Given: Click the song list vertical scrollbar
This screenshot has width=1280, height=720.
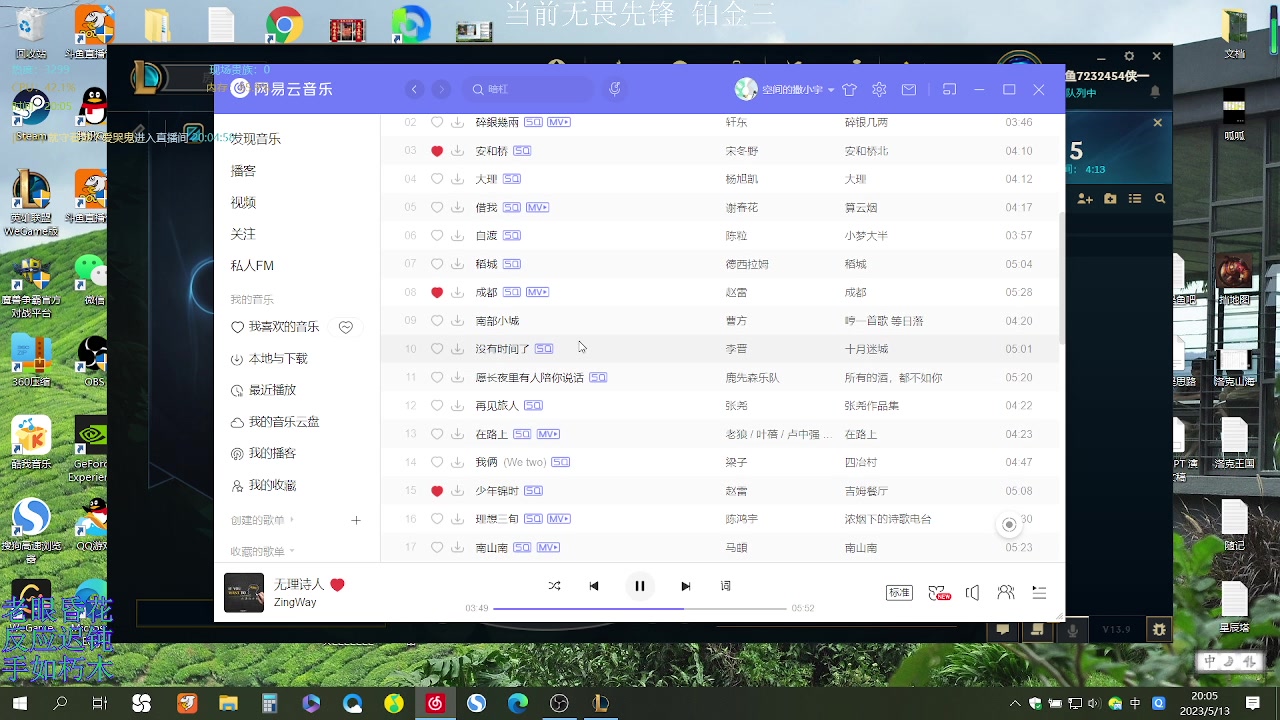Looking at the screenshot, I should point(1061,276).
